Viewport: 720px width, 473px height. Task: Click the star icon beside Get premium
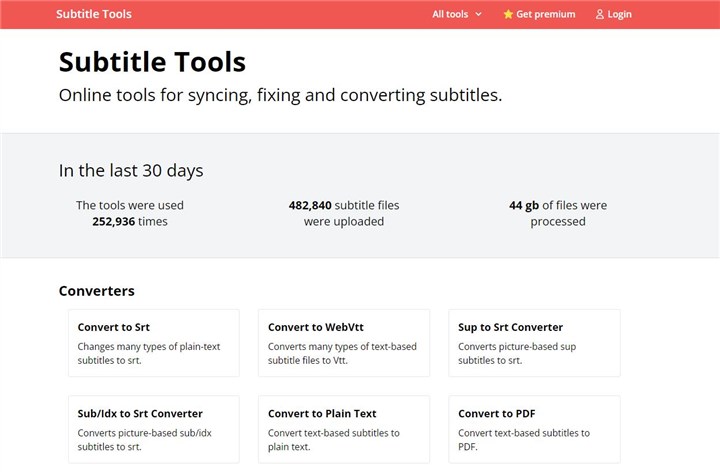pyautogui.click(x=508, y=15)
